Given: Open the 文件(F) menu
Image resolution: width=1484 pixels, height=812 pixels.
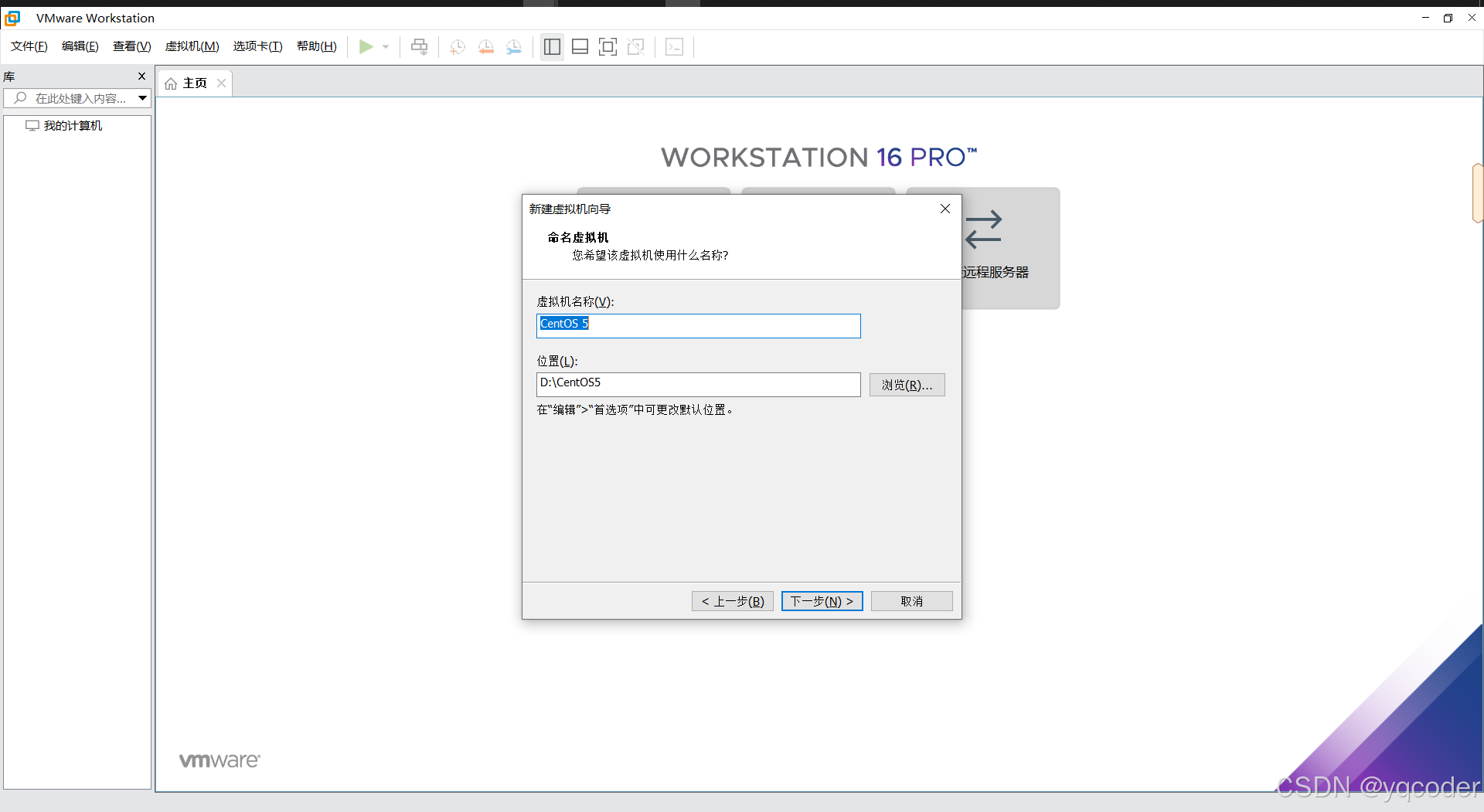Looking at the screenshot, I should tap(29, 46).
